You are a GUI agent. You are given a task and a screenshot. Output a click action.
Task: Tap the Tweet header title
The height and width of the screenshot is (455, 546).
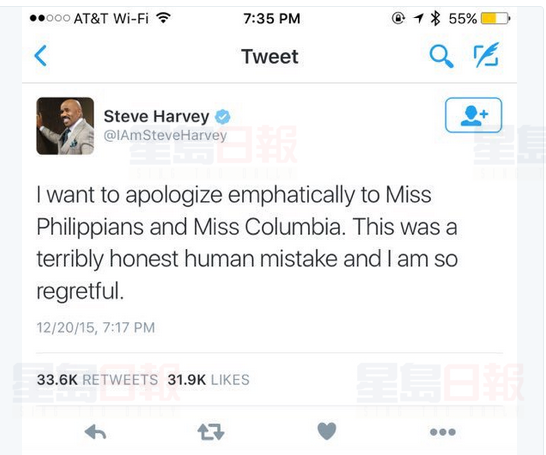[270, 56]
